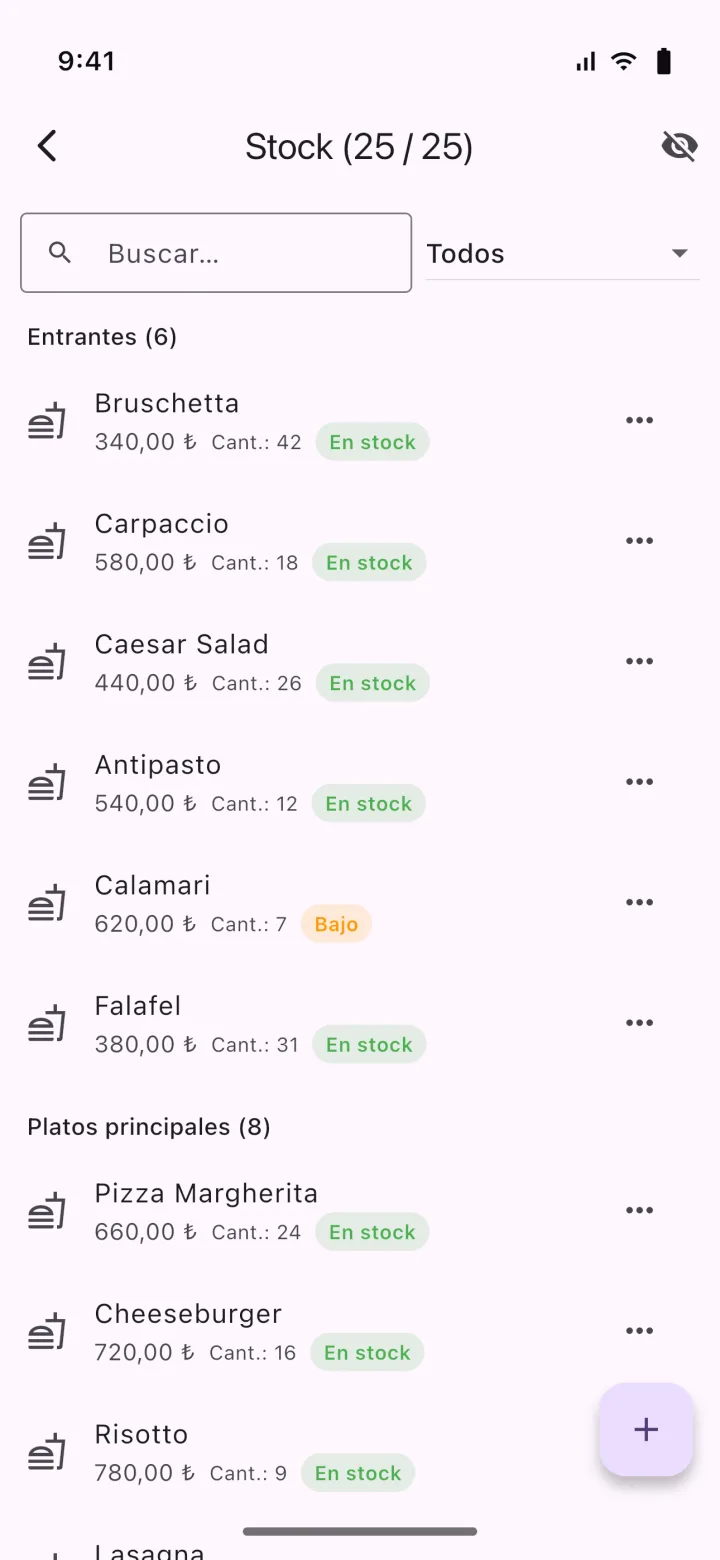Select the Calamari list item
This screenshot has height=1560, width=720.
click(x=360, y=903)
